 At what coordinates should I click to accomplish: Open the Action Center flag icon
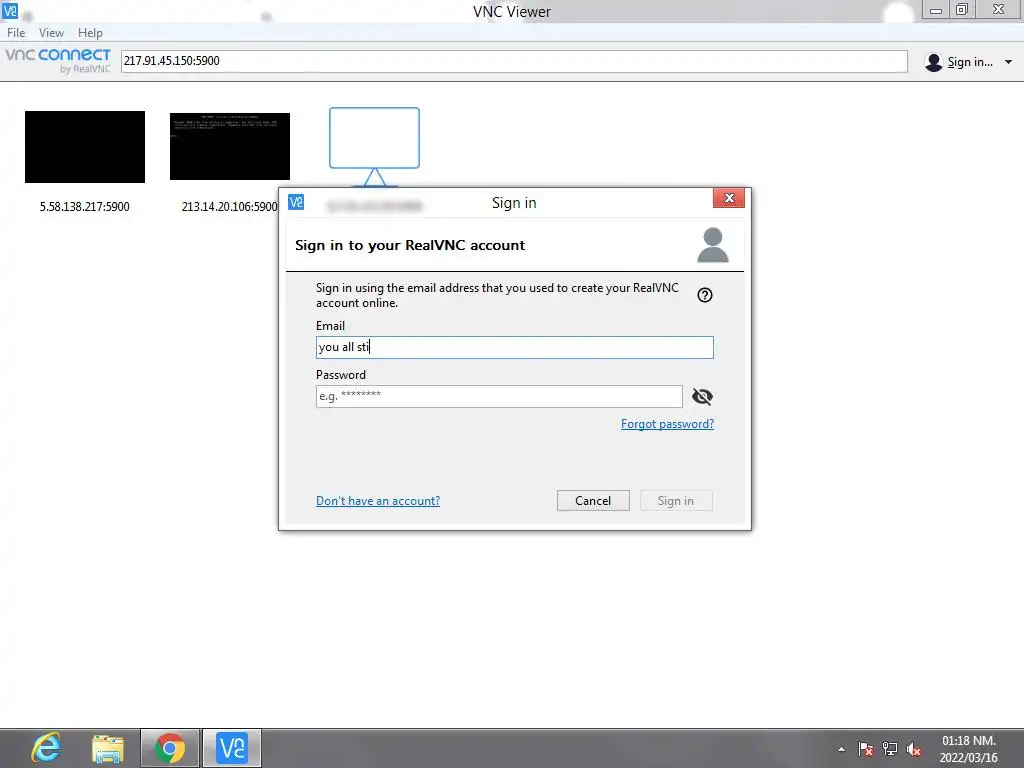tap(866, 749)
